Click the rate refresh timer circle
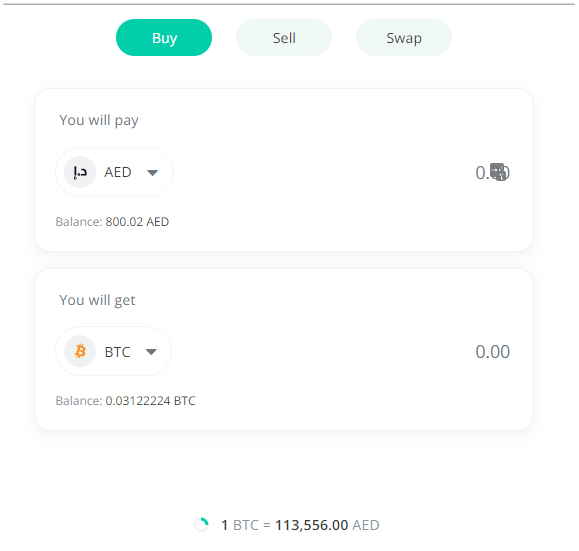This screenshot has height=551, width=579. click(202, 525)
